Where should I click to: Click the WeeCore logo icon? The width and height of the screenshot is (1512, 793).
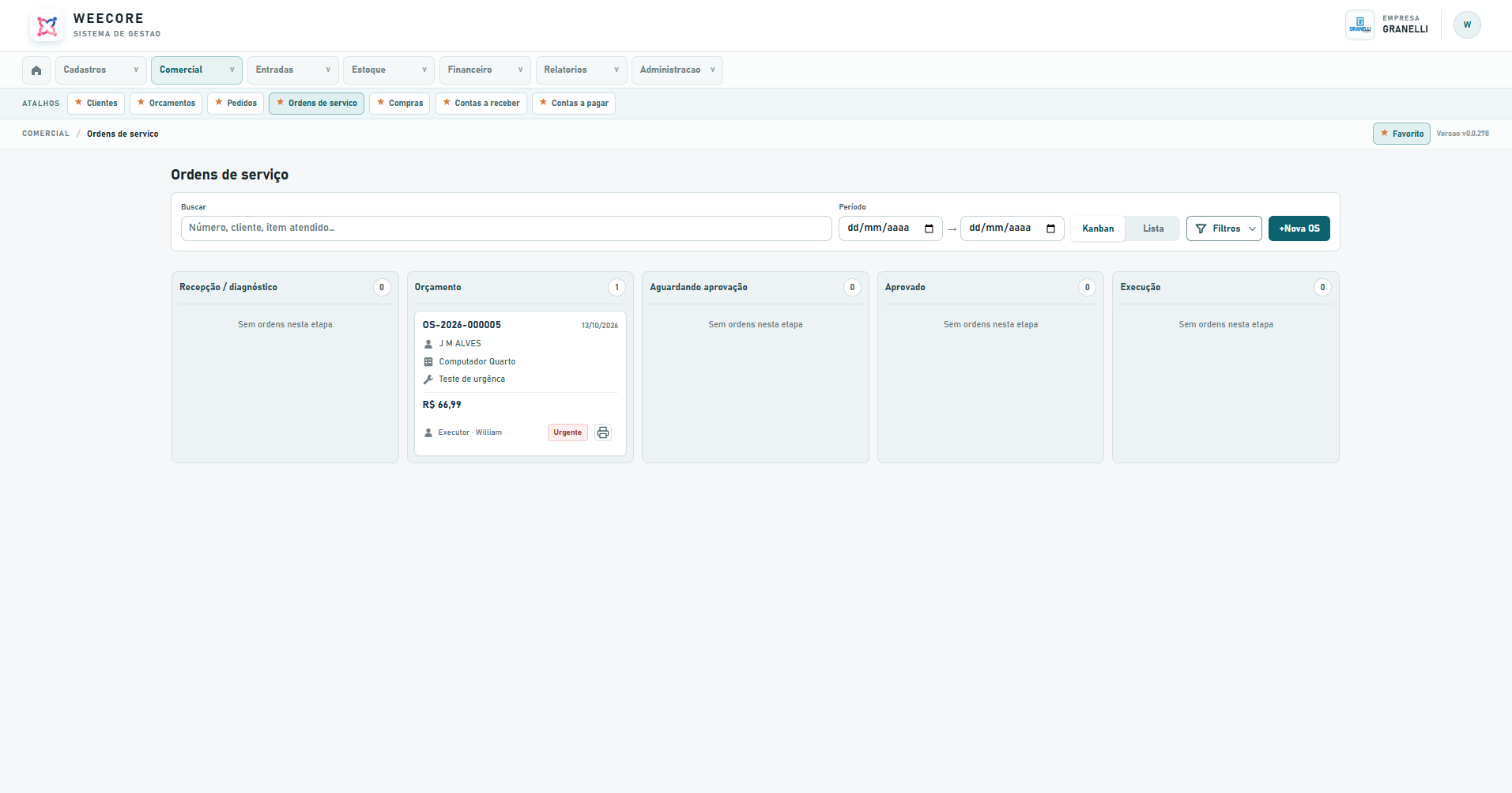[47, 26]
